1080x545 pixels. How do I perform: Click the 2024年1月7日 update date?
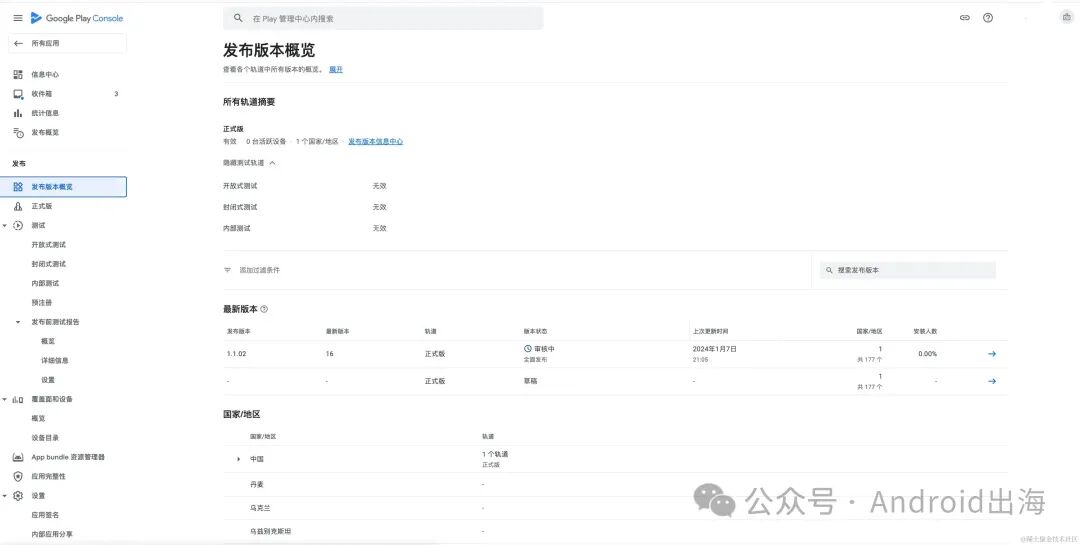tap(715, 349)
